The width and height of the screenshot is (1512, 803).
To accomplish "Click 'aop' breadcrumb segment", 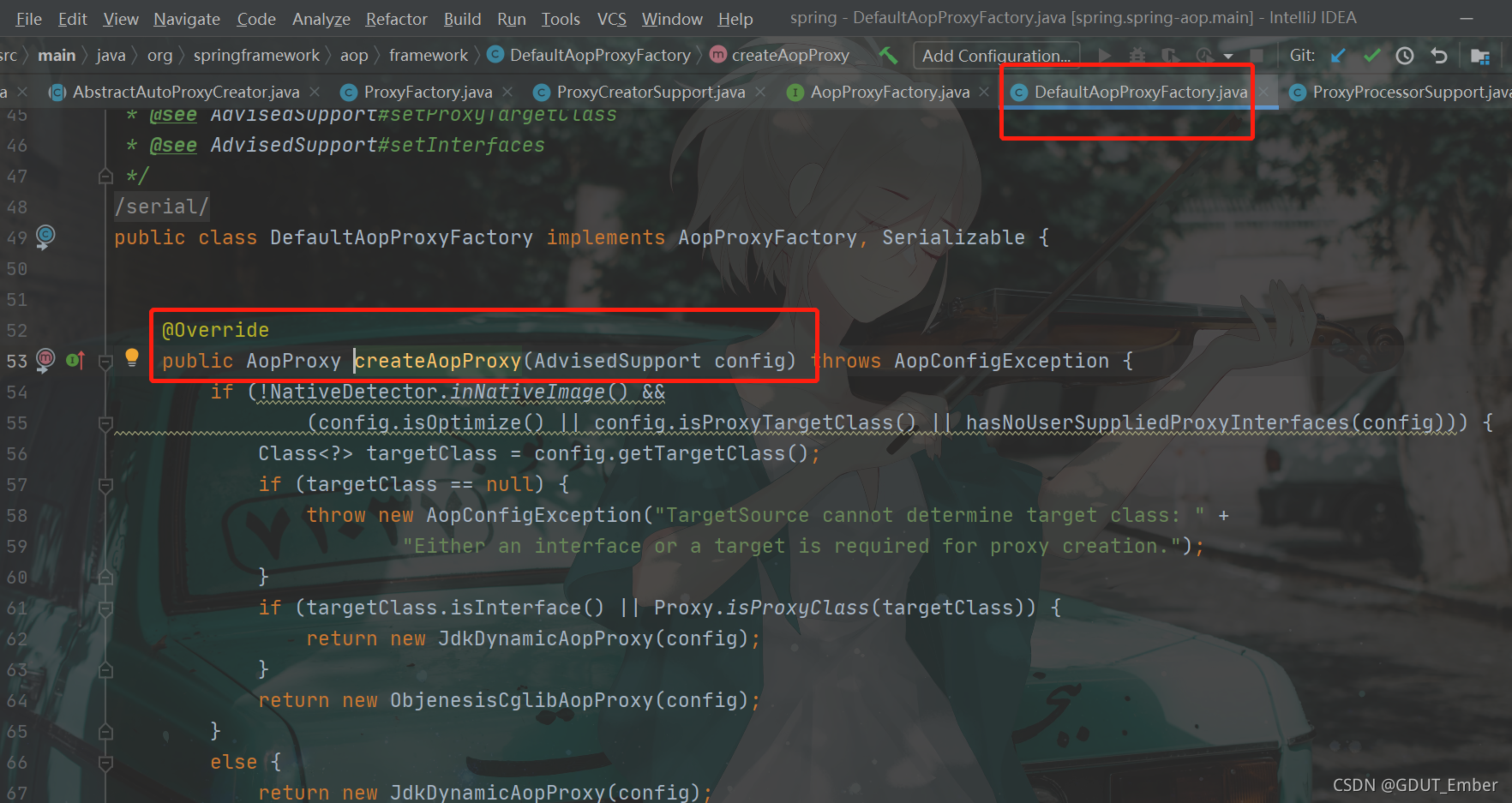I will [354, 56].
